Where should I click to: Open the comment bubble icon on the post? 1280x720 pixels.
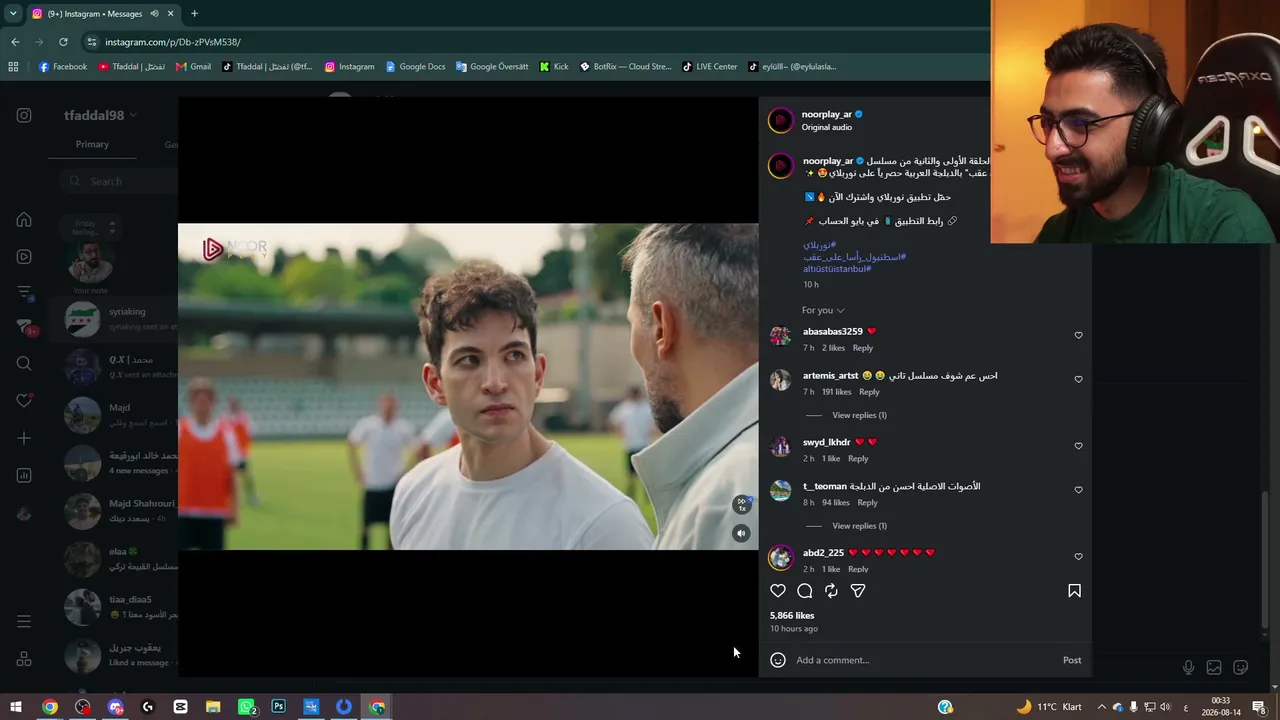point(805,591)
